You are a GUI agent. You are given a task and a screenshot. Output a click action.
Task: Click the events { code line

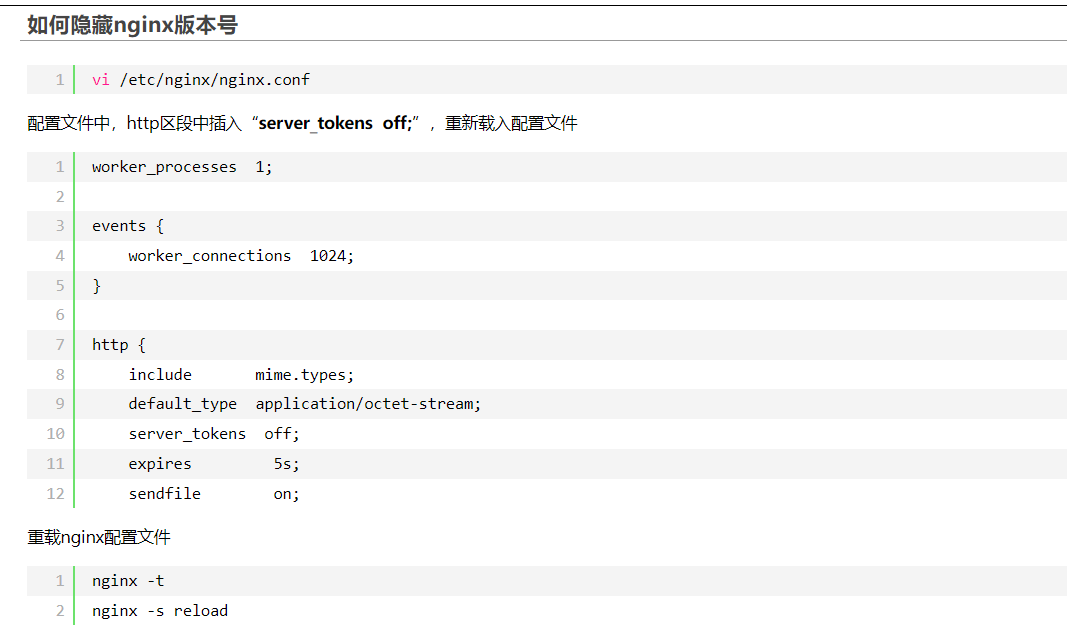pos(128,226)
